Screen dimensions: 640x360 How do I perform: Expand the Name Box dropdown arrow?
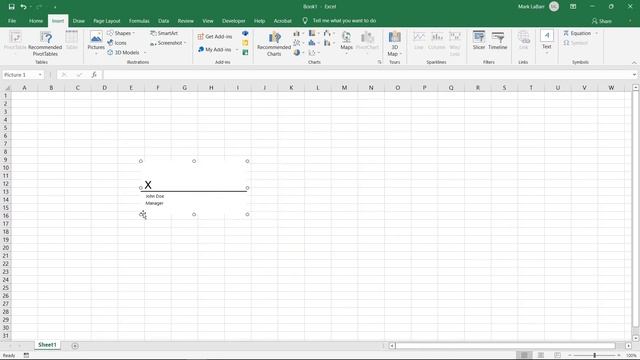pos(40,75)
